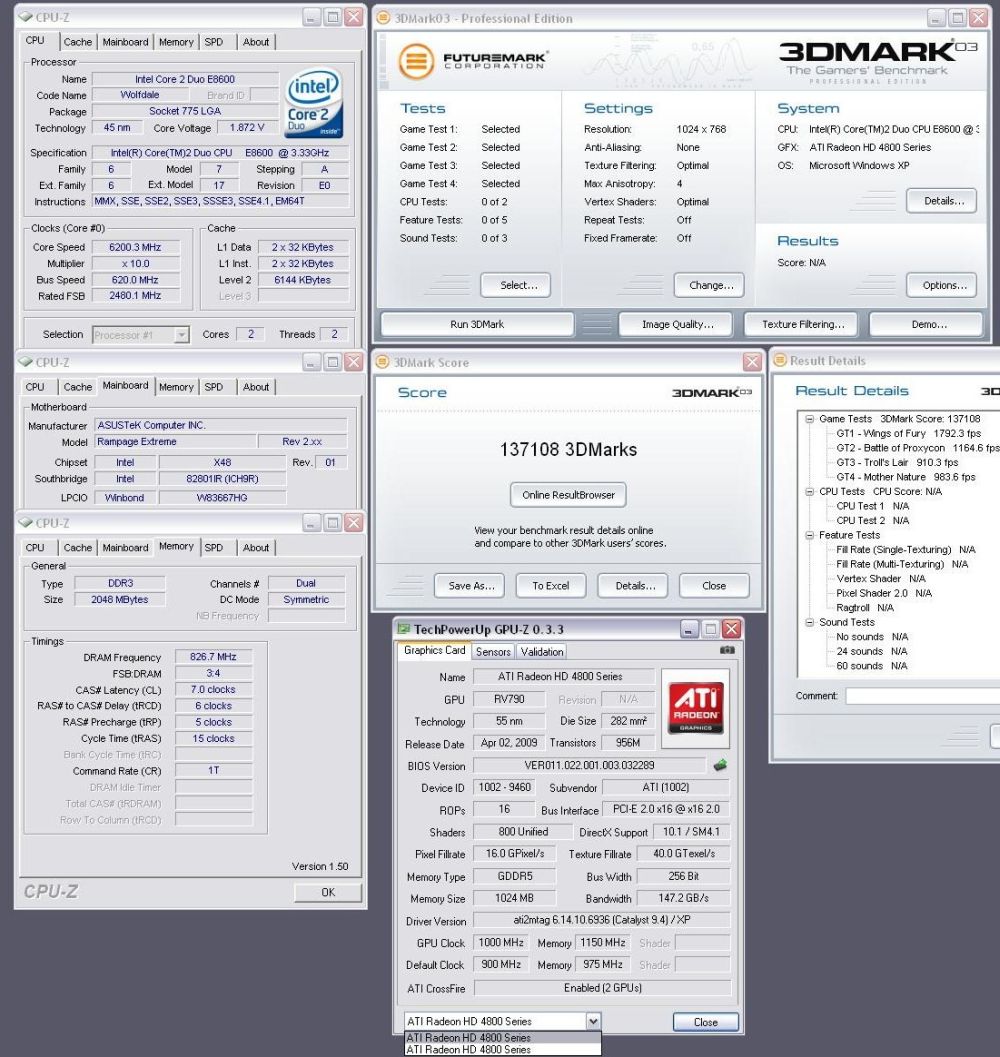Open the Processor #1 selection dropdown

[x=181, y=334]
